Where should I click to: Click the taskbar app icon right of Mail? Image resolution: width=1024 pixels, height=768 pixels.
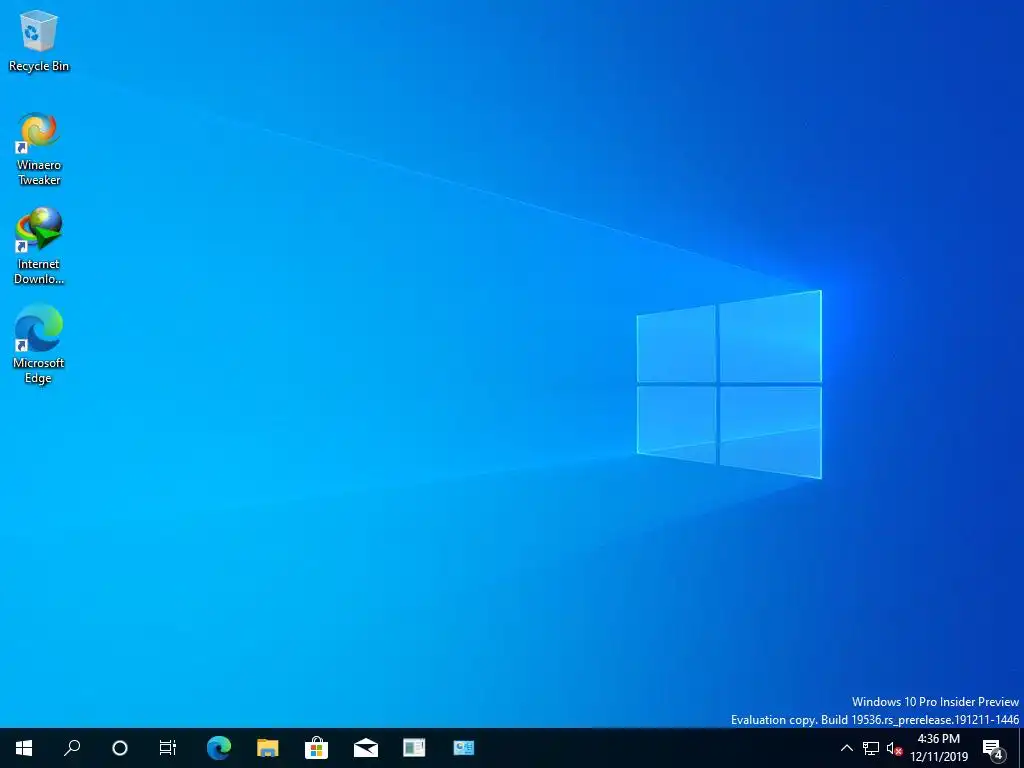coord(414,748)
